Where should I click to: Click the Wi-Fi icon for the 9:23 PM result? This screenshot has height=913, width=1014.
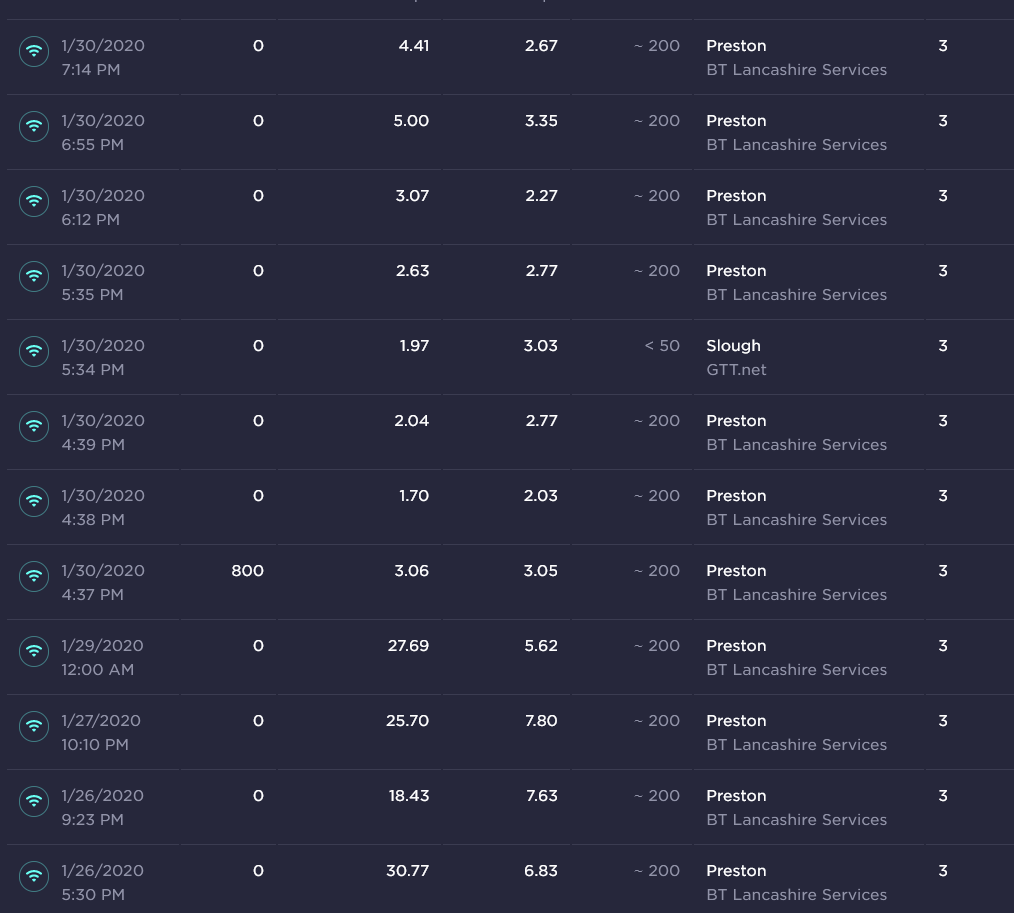34,801
